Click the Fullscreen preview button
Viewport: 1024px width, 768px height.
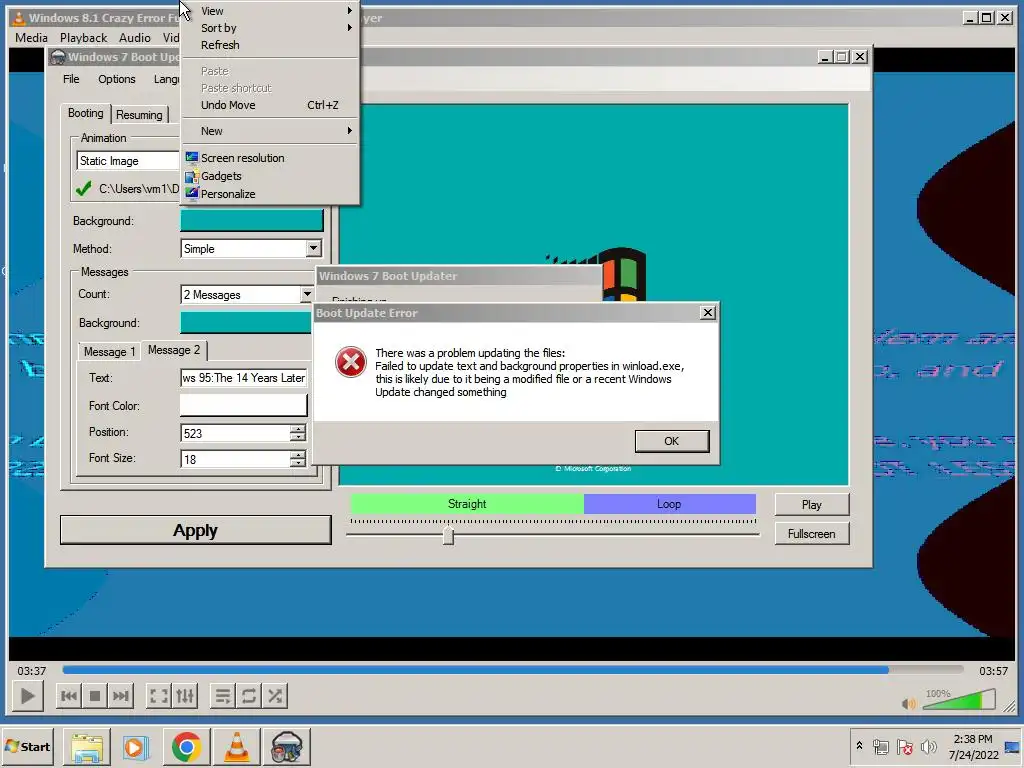(812, 534)
